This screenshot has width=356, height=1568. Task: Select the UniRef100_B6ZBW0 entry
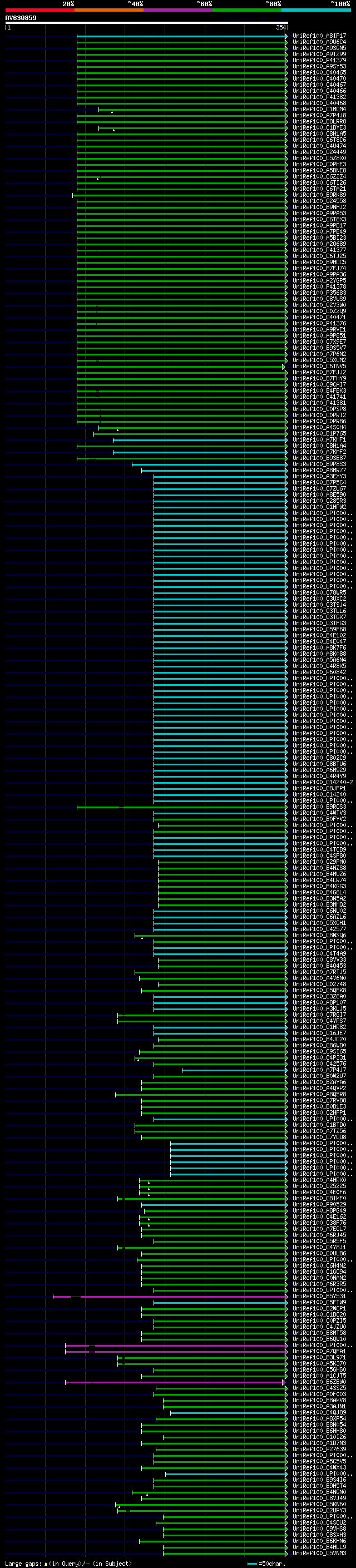tap(319, 1382)
